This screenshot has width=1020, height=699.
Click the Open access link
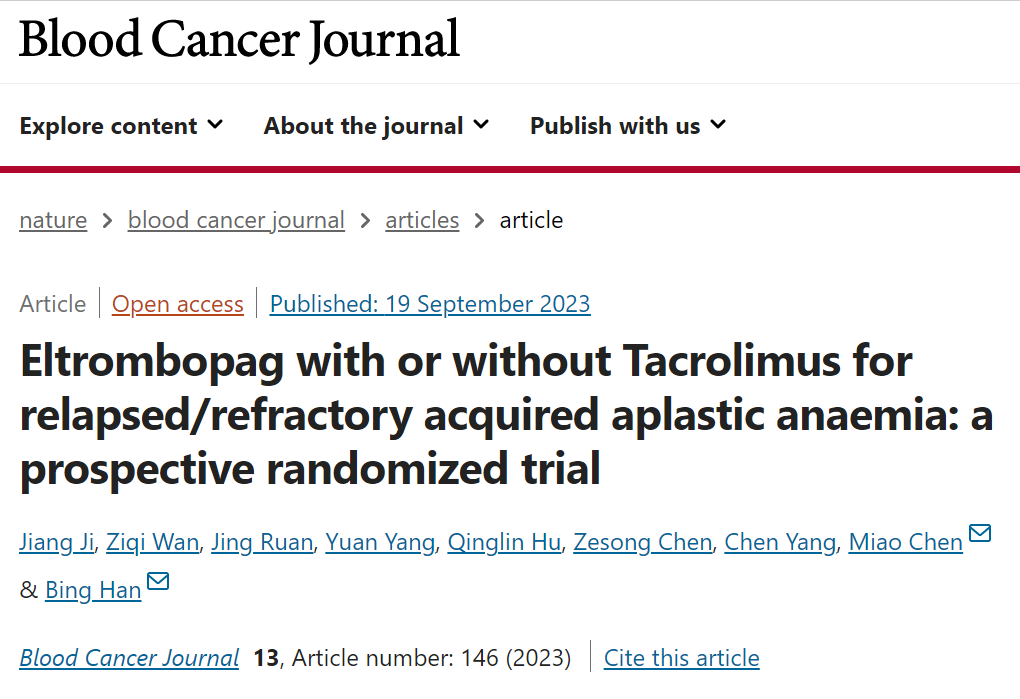[178, 304]
